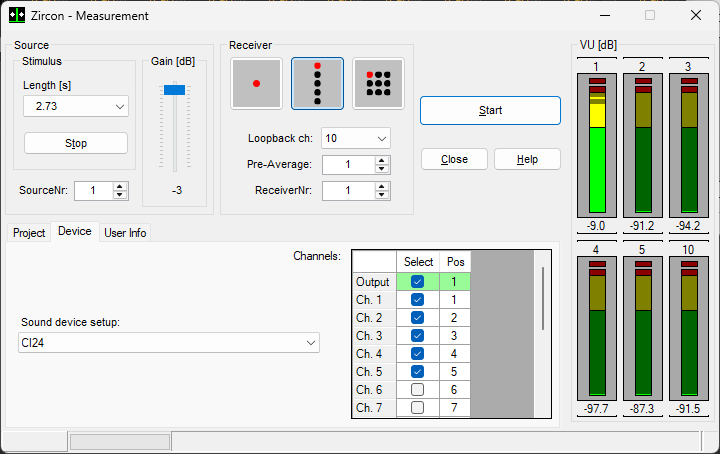The width and height of the screenshot is (720, 454).
Task: Click the VU meter for channel 1
Action: pos(597,145)
